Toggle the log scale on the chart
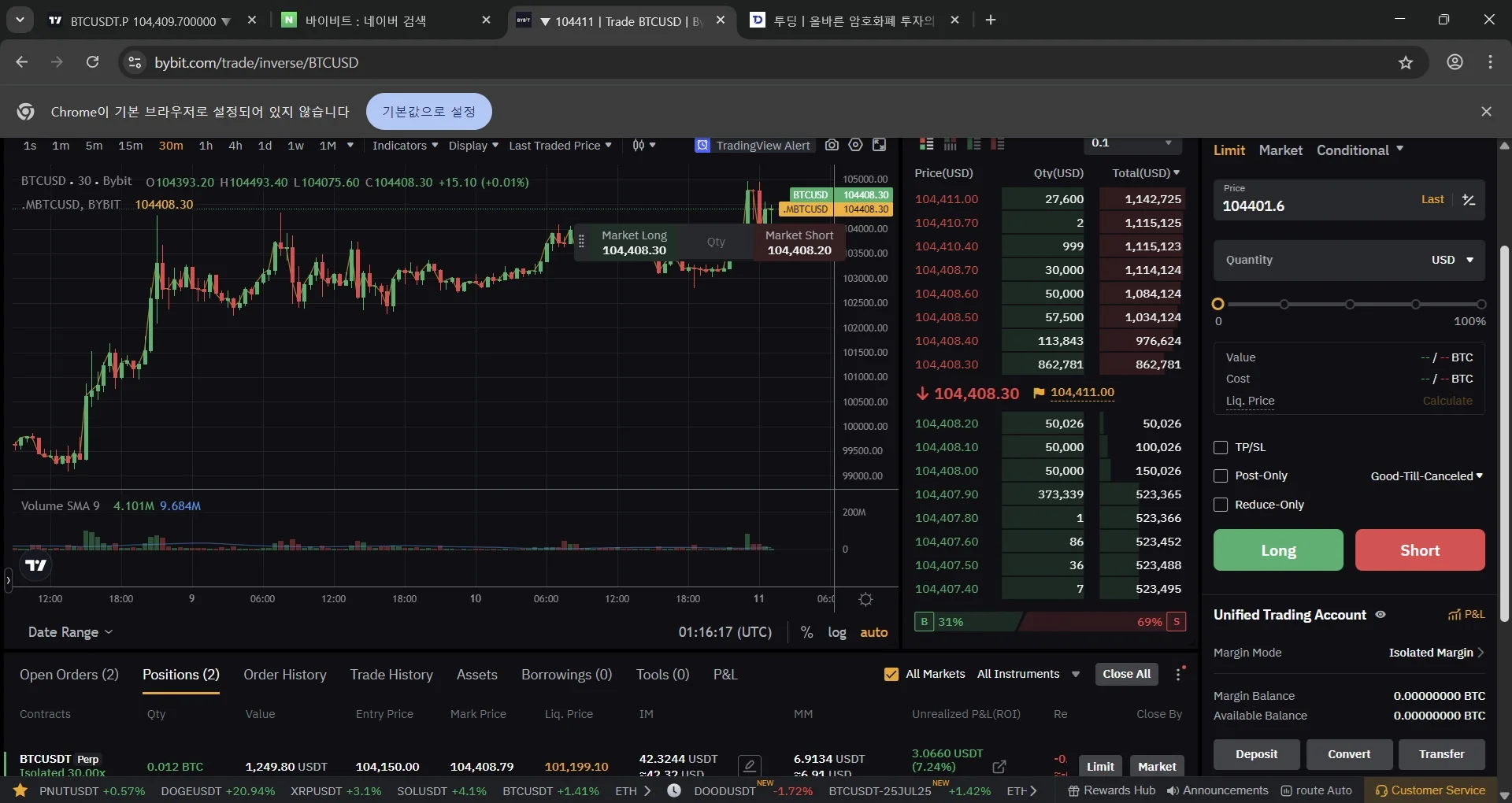This screenshot has height=803, width=1512. coord(837,632)
